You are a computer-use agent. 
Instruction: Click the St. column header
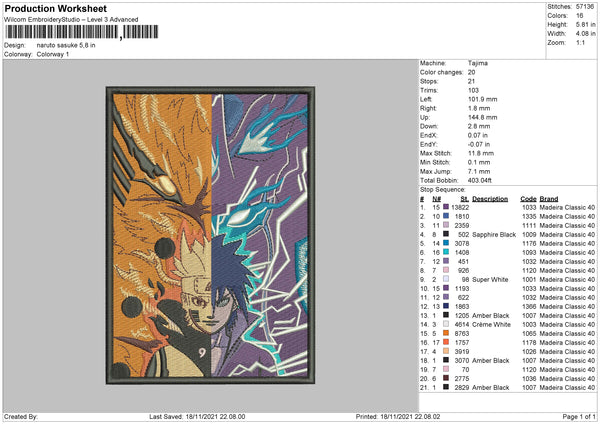coord(465,199)
